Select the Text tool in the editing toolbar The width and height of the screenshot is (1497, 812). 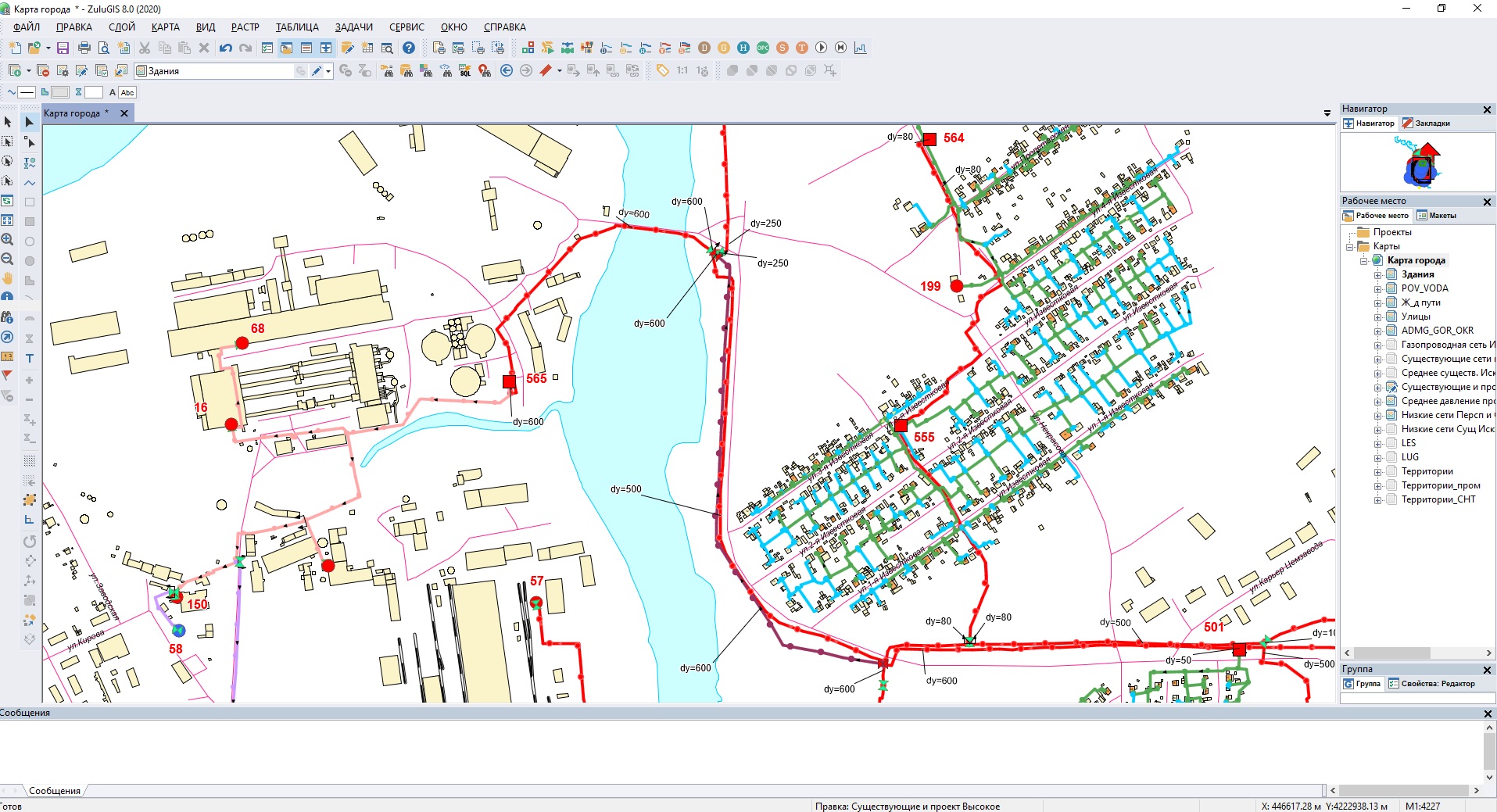(30, 359)
